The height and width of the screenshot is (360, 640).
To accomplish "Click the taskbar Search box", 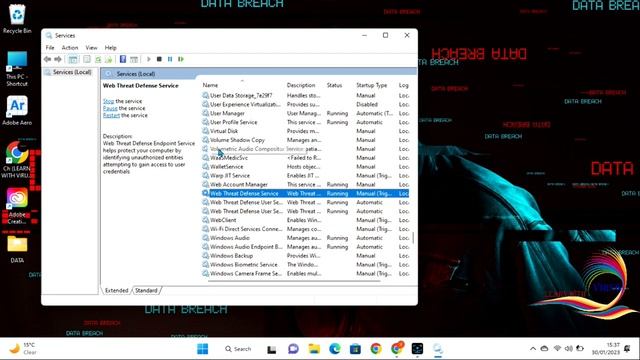I will [238, 349].
